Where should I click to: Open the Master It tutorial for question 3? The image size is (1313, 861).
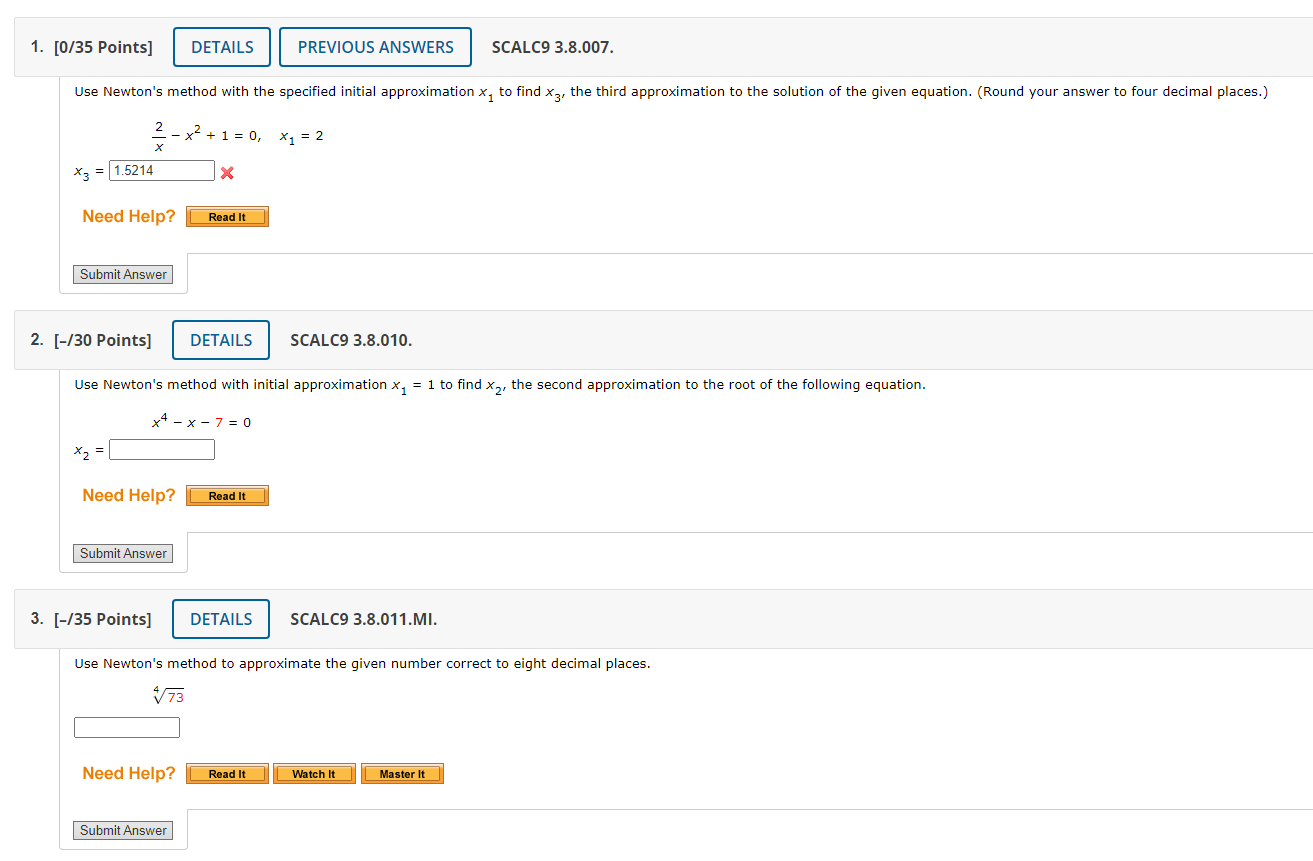tap(402, 773)
